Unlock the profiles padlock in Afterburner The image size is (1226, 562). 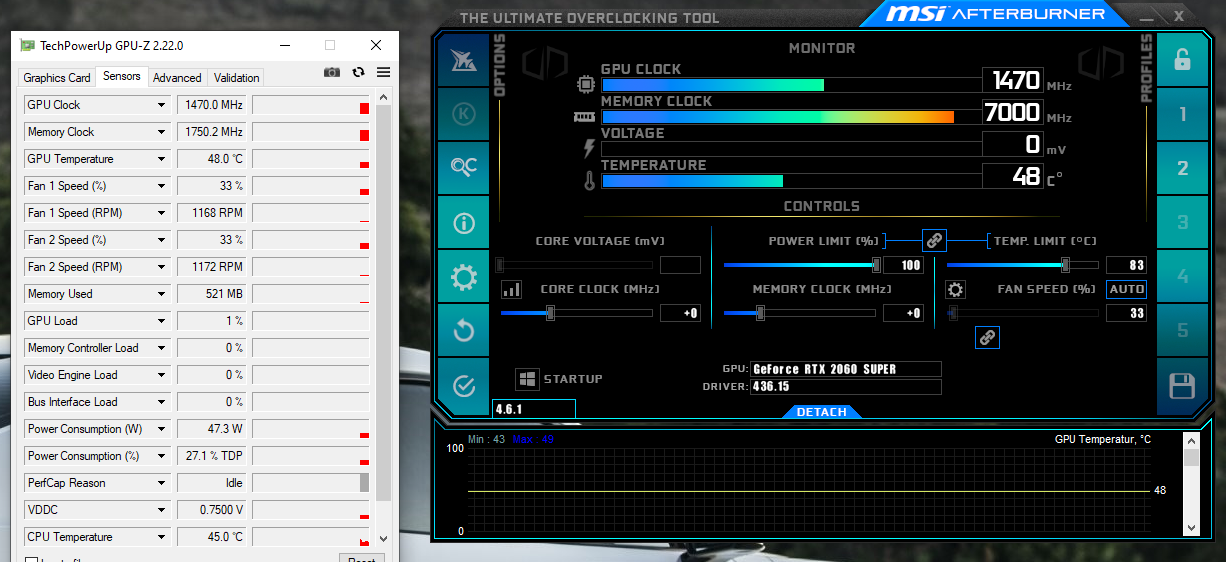[1182, 60]
